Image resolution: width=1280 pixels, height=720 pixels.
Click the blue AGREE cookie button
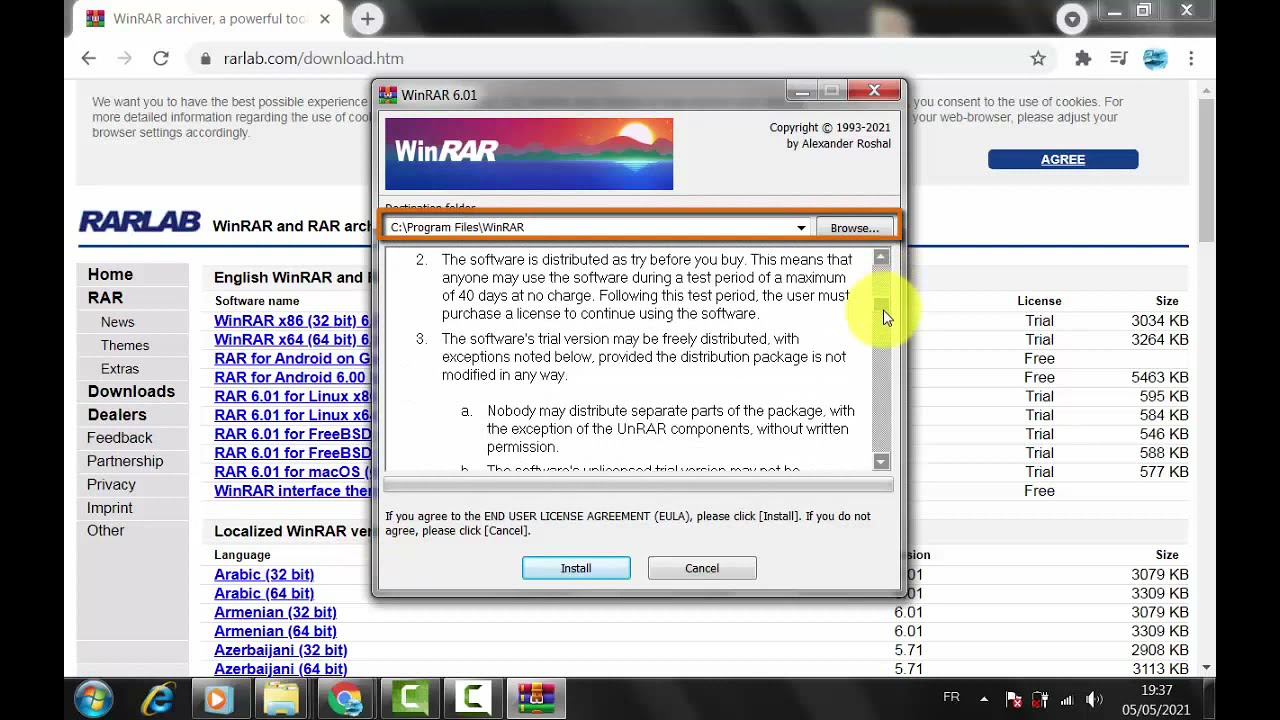[x=1063, y=159]
